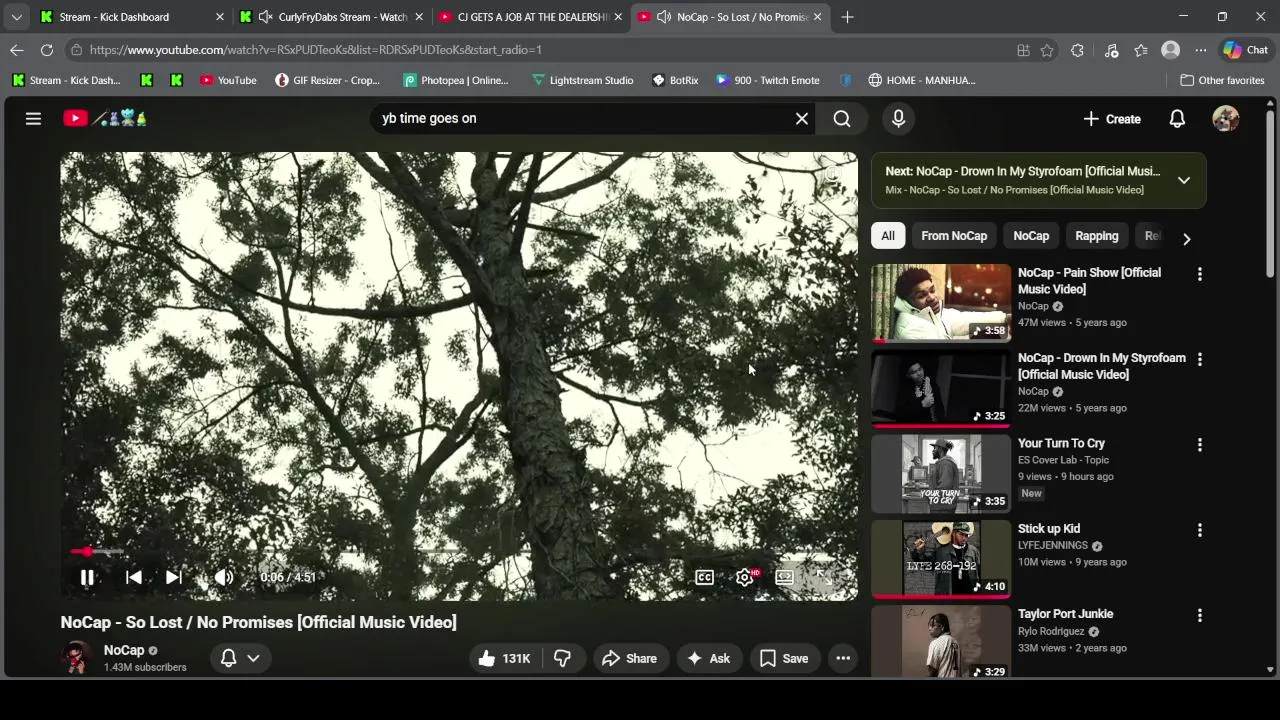This screenshot has height=720, width=1280.
Task: Reload the page
Action: (47, 50)
